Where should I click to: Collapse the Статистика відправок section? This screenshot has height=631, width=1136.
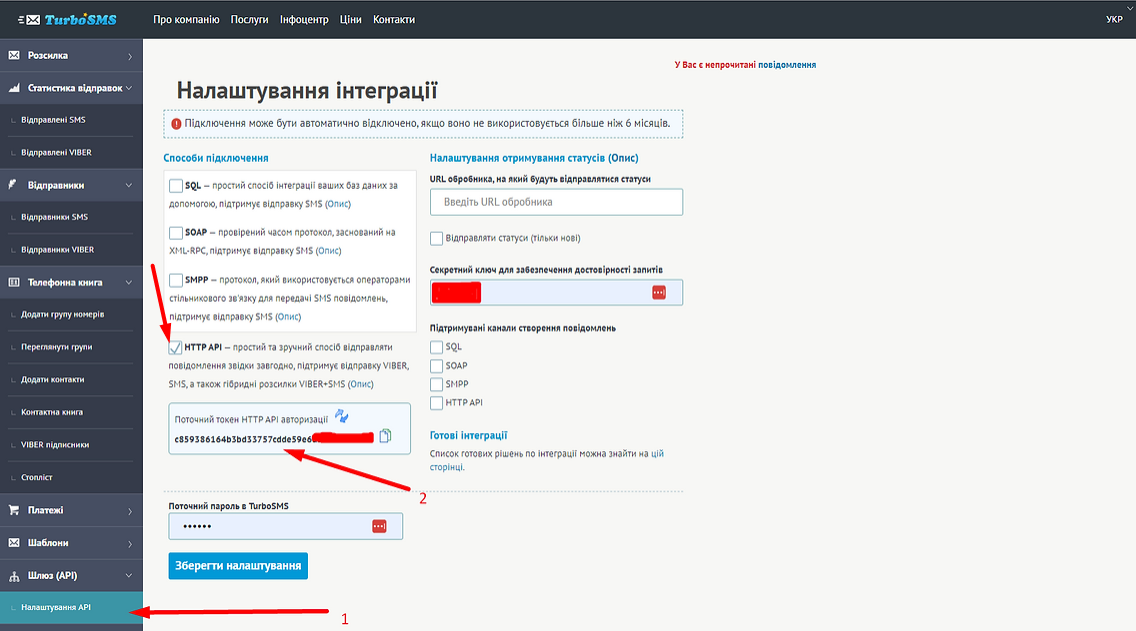tap(129, 88)
